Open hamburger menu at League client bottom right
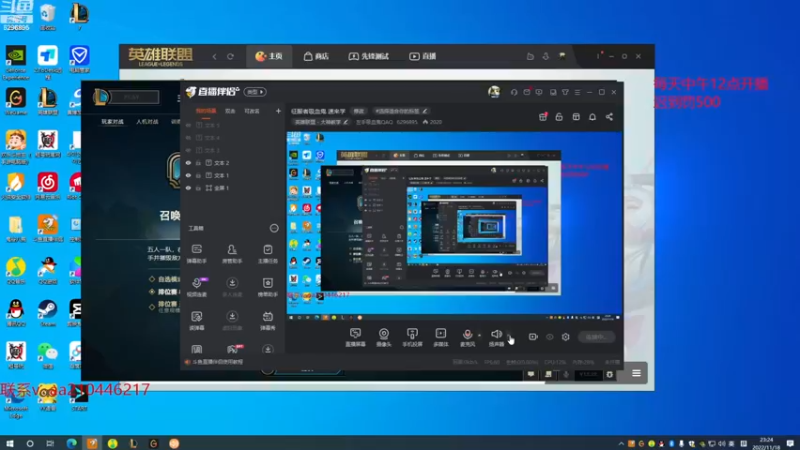This screenshot has height=450, width=800. (636, 373)
